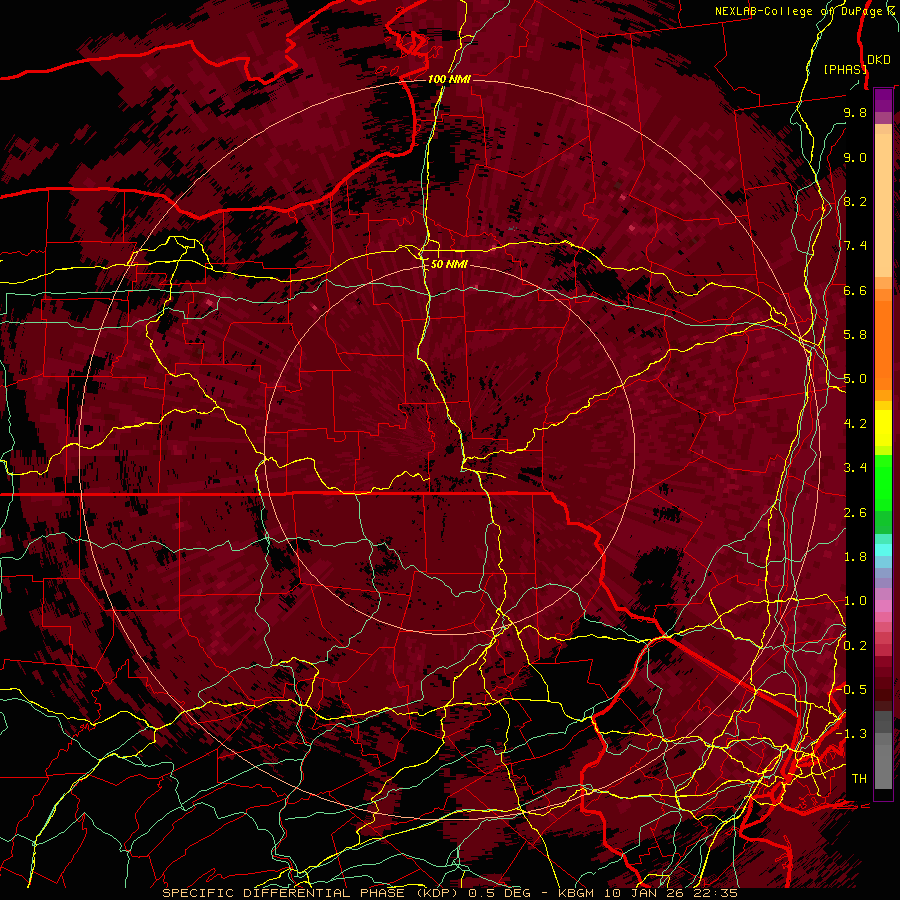Click the -1.3 scale value
This screenshot has width=900, height=900.
(851, 734)
